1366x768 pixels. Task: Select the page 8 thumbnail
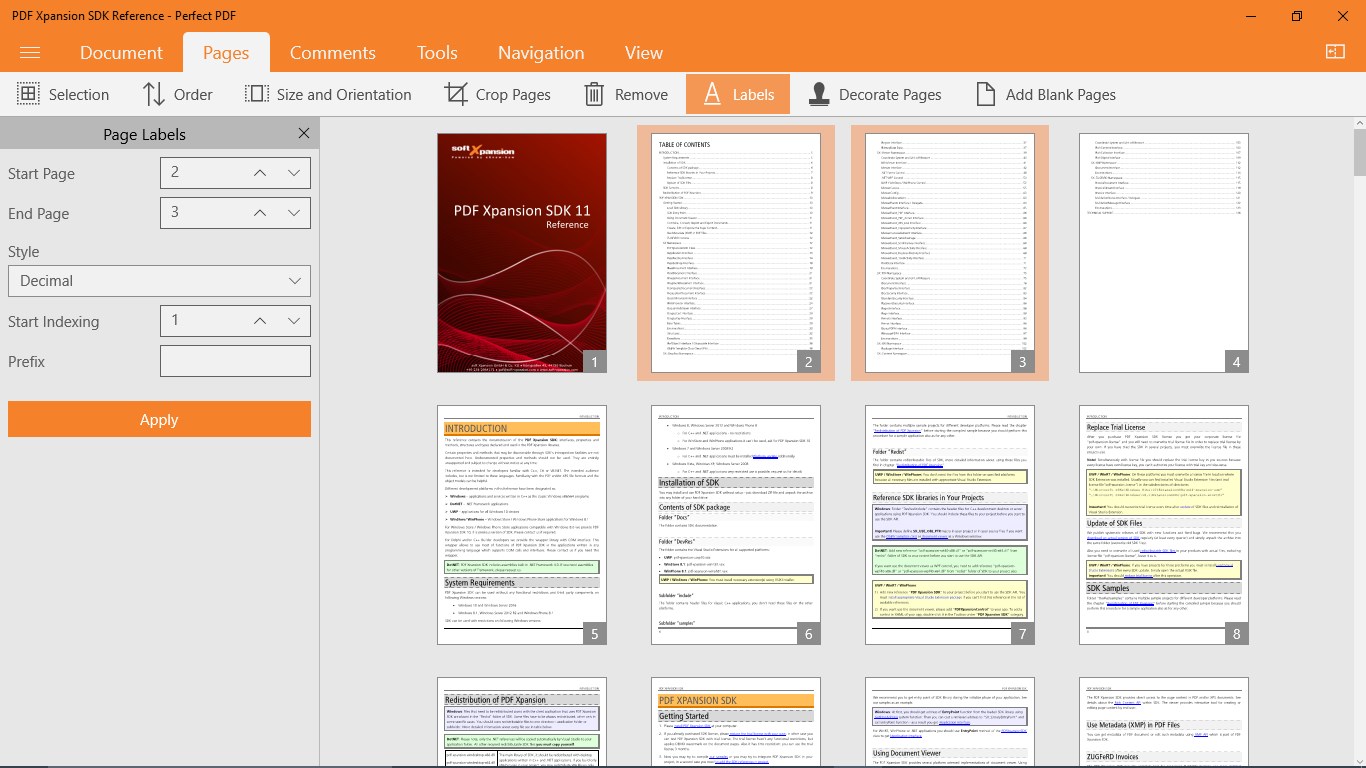point(1164,525)
